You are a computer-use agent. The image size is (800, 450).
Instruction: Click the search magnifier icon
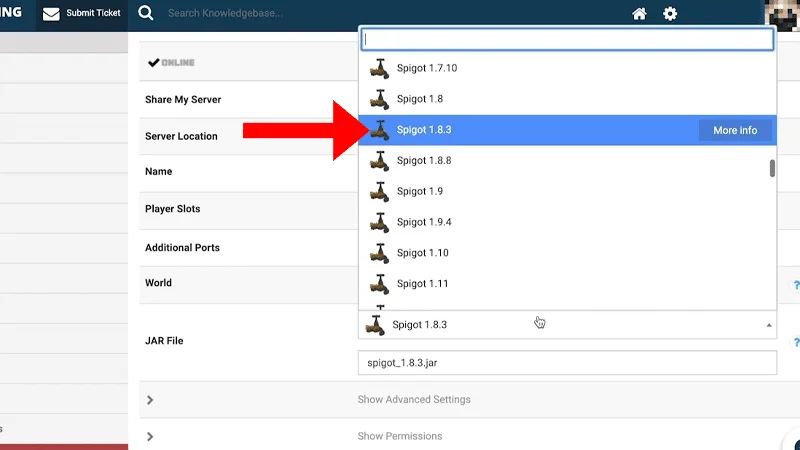pos(146,13)
